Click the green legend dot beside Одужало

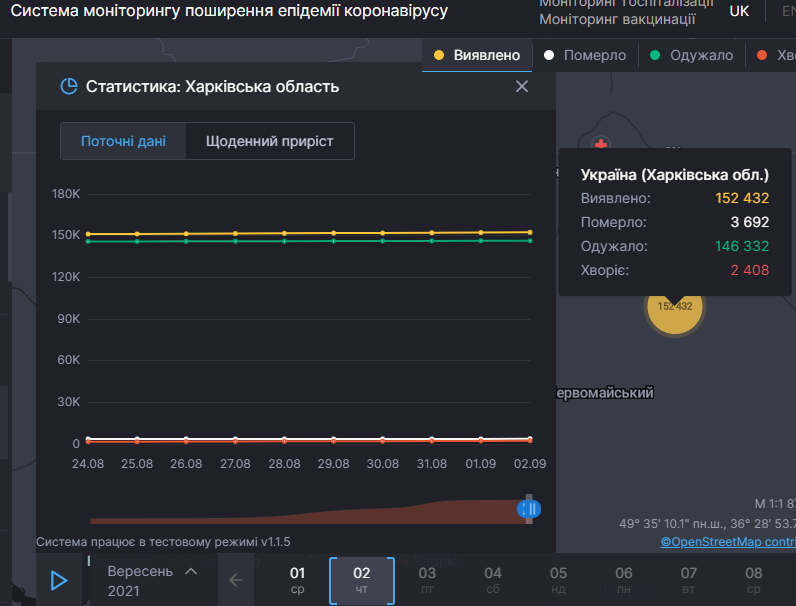(x=655, y=55)
